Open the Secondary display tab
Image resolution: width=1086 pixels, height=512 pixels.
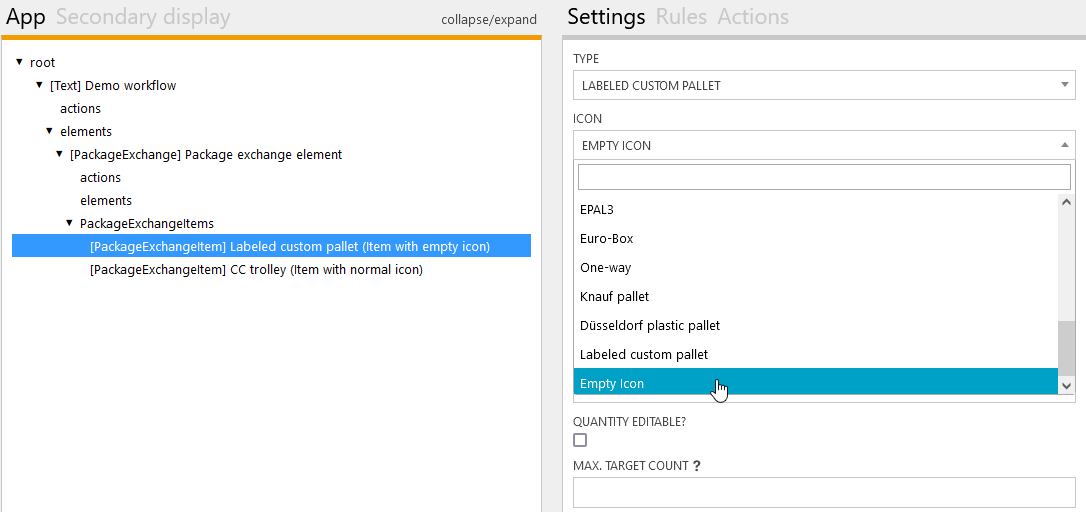click(143, 17)
